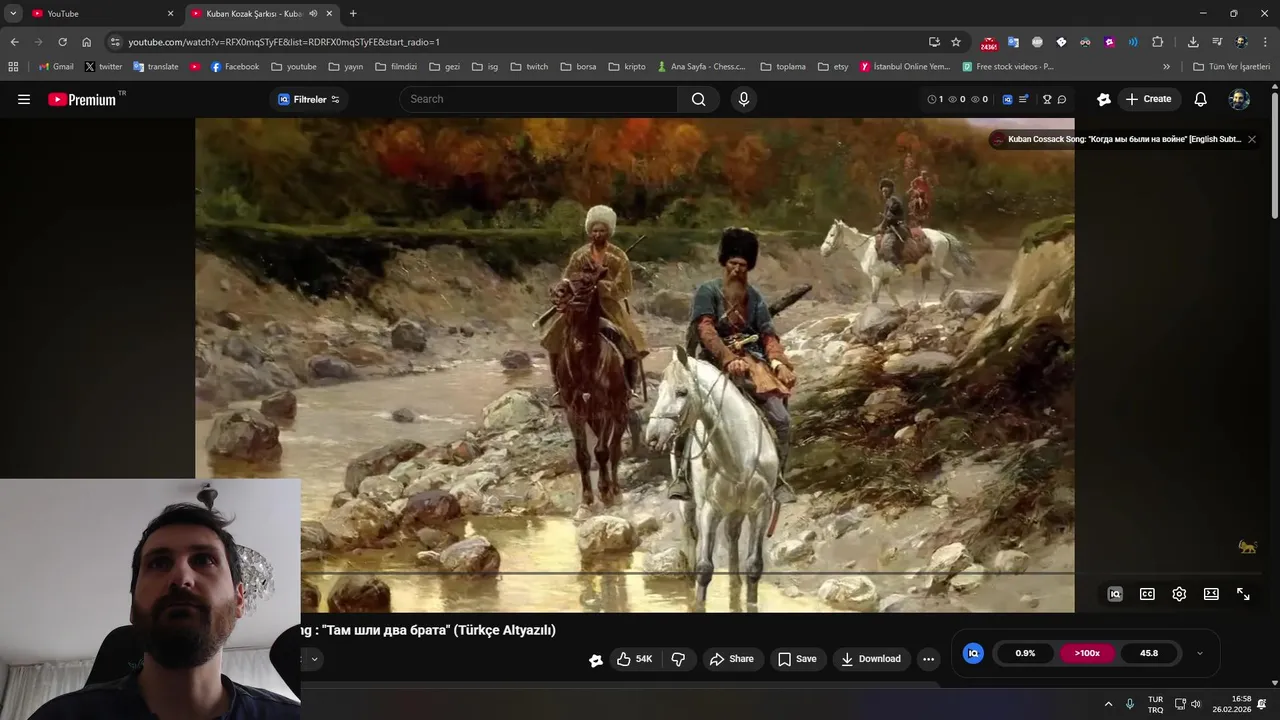Save the video to playlist

point(797,659)
